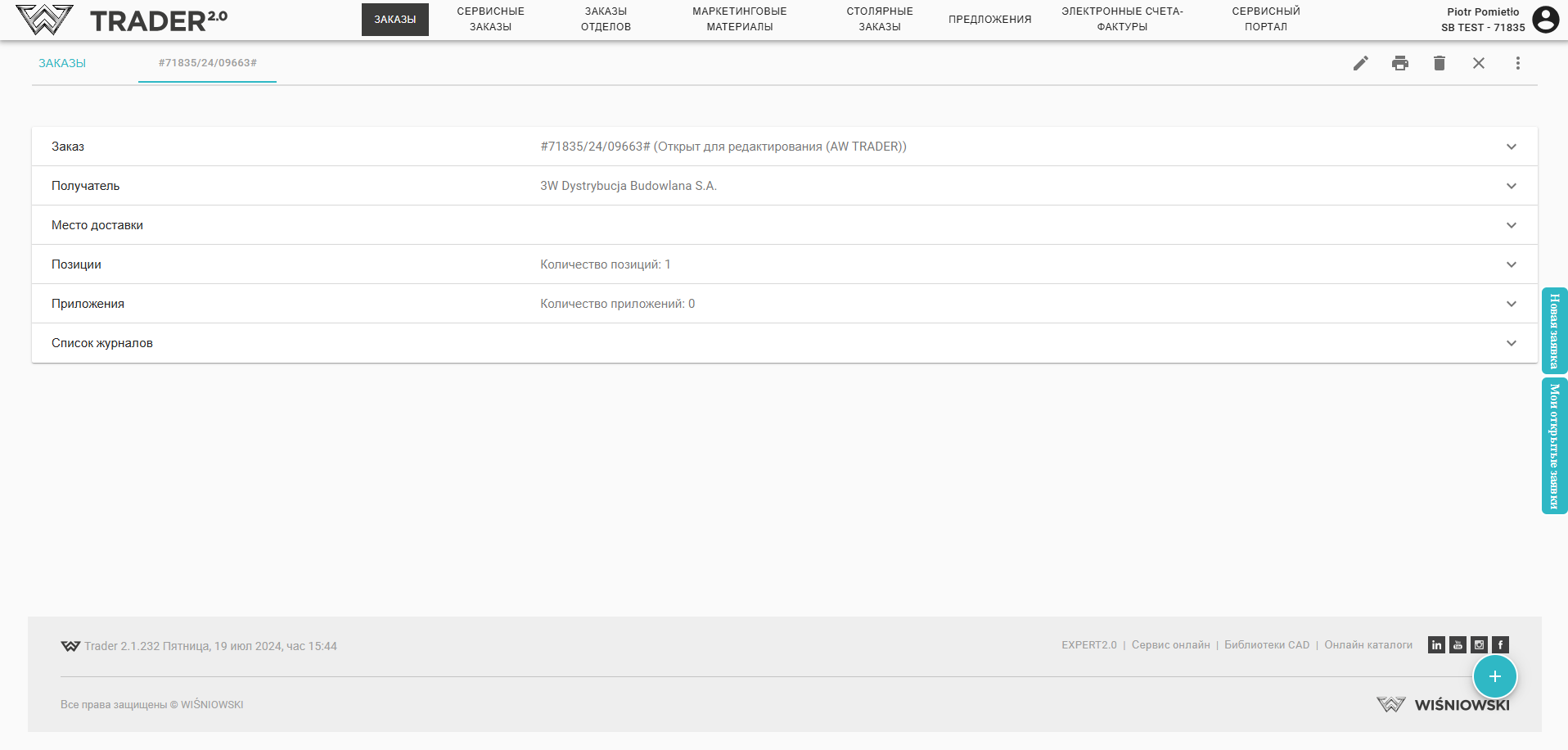1568x750 pixels.
Task: Expand the Получатель section
Action: point(1511,186)
